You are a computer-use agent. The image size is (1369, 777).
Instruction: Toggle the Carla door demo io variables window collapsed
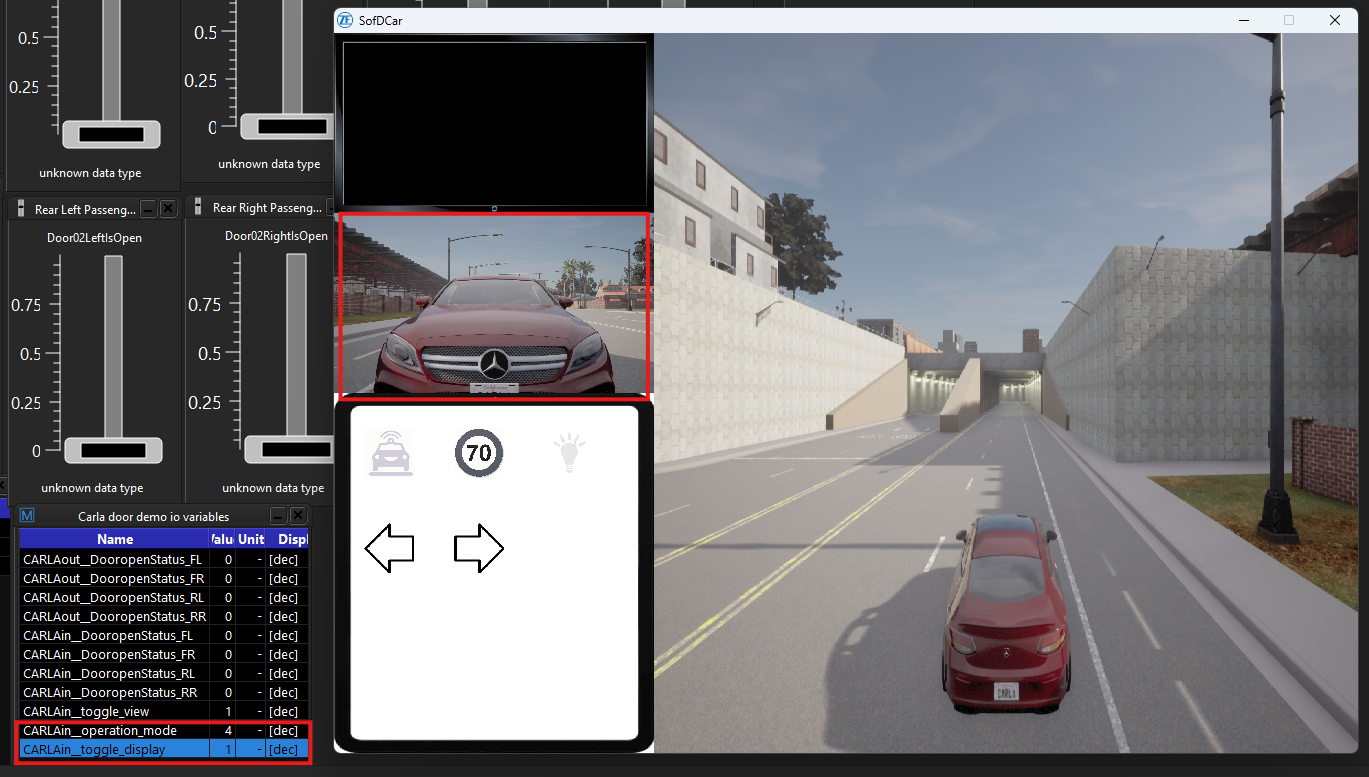point(278,515)
